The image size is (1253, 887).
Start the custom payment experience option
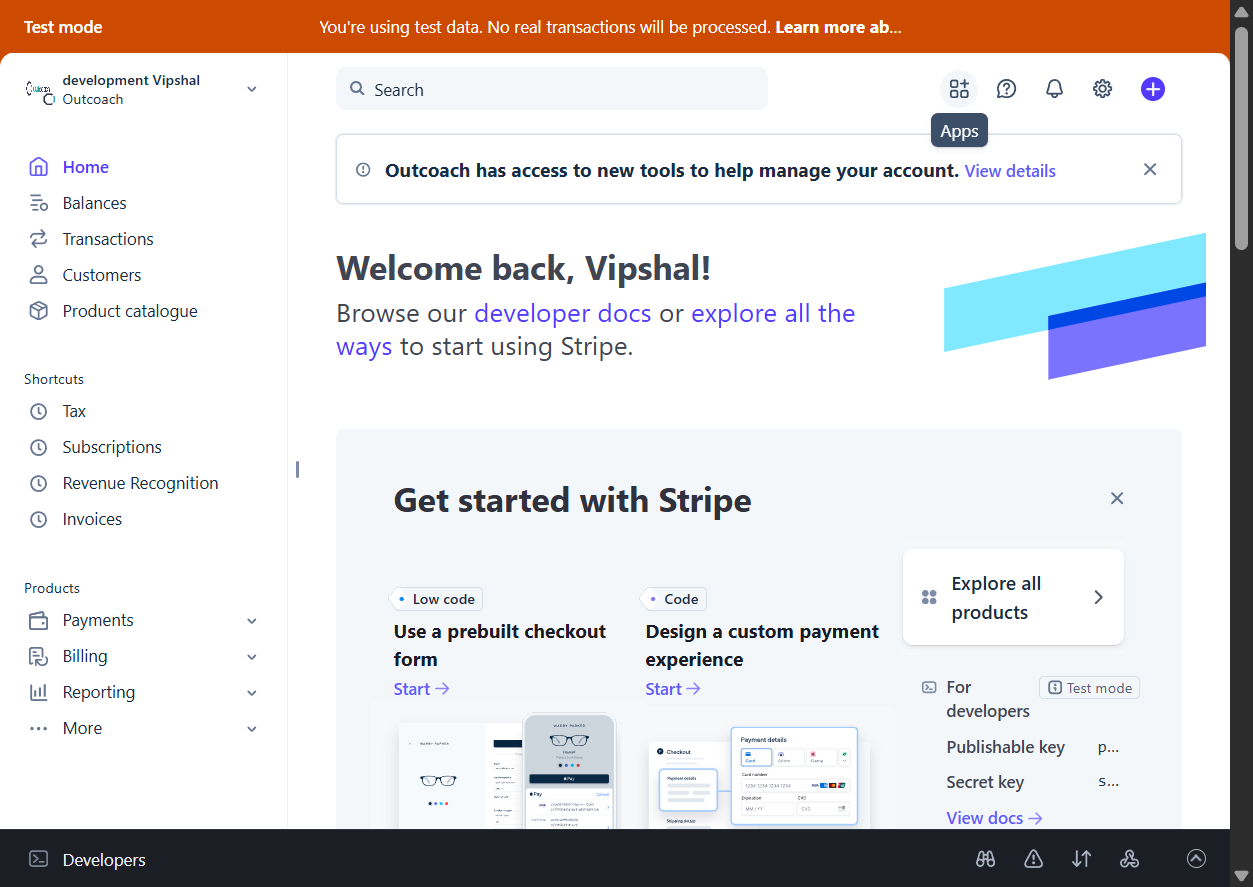click(673, 689)
